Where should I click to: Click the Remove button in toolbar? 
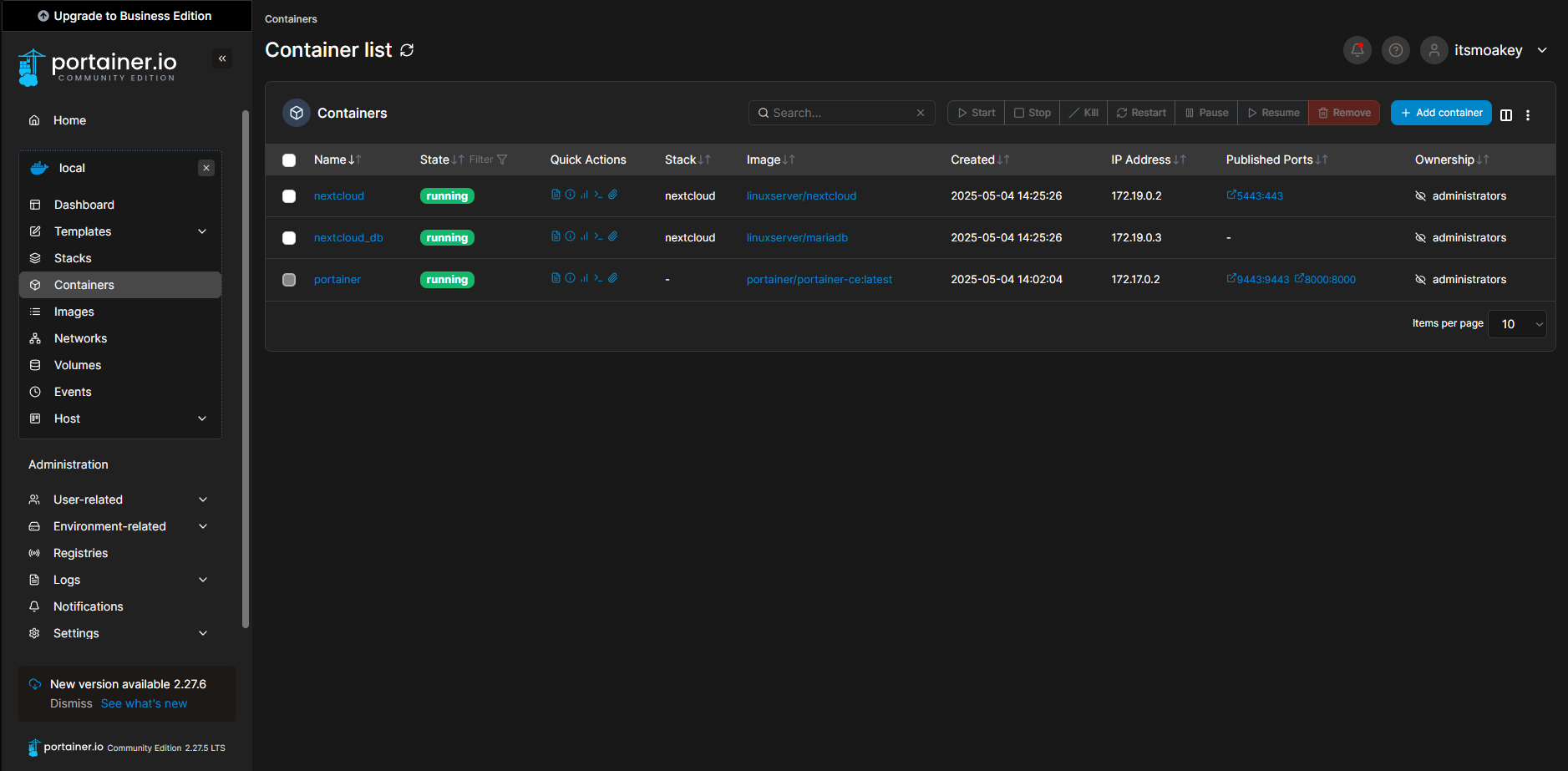(1344, 113)
